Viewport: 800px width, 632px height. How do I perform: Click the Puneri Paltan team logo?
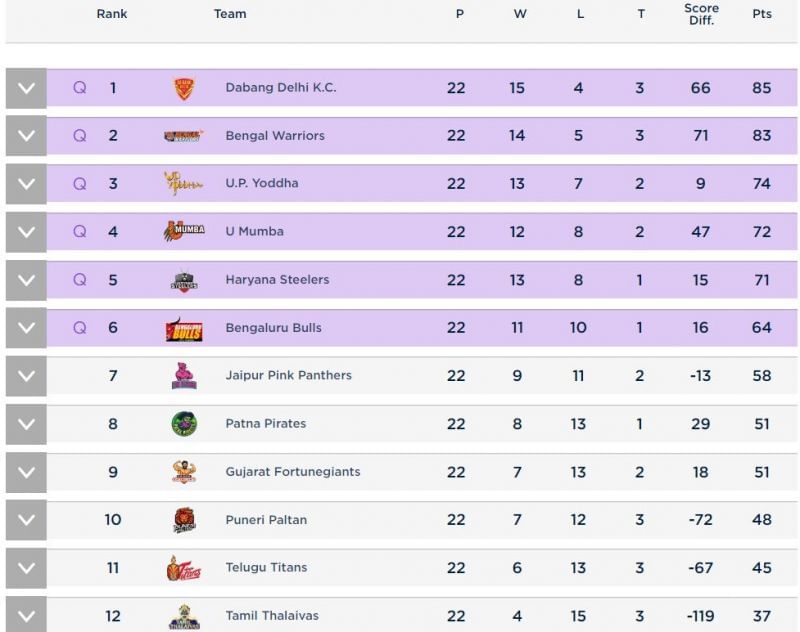point(184,520)
